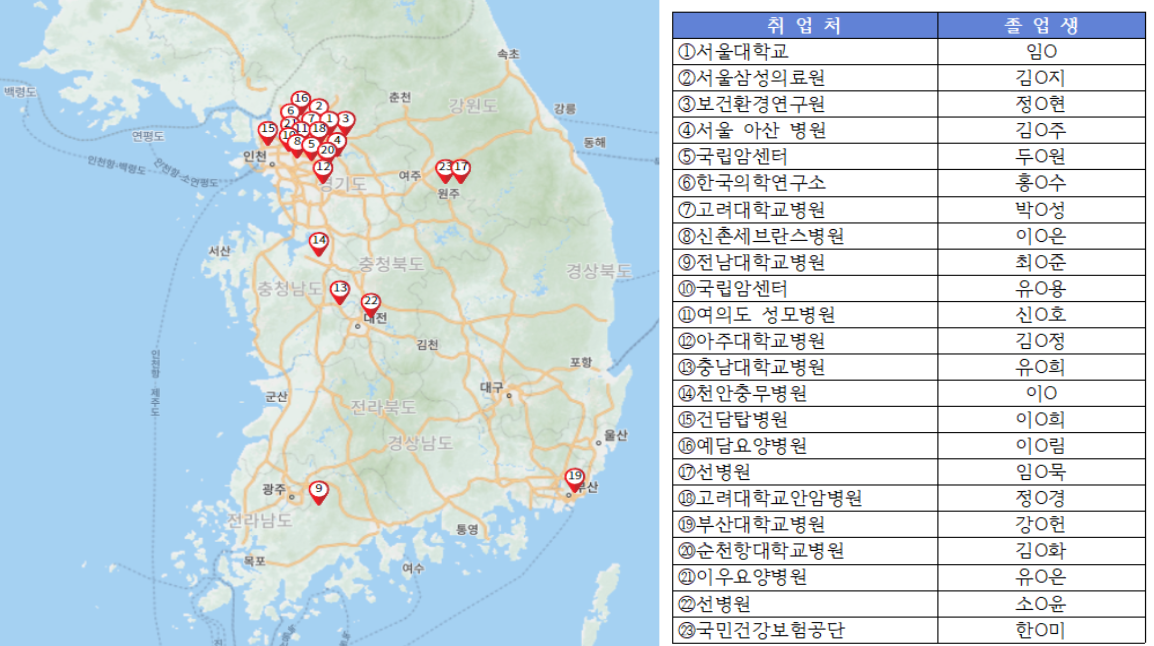Click the 취업처 column header

point(804,25)
